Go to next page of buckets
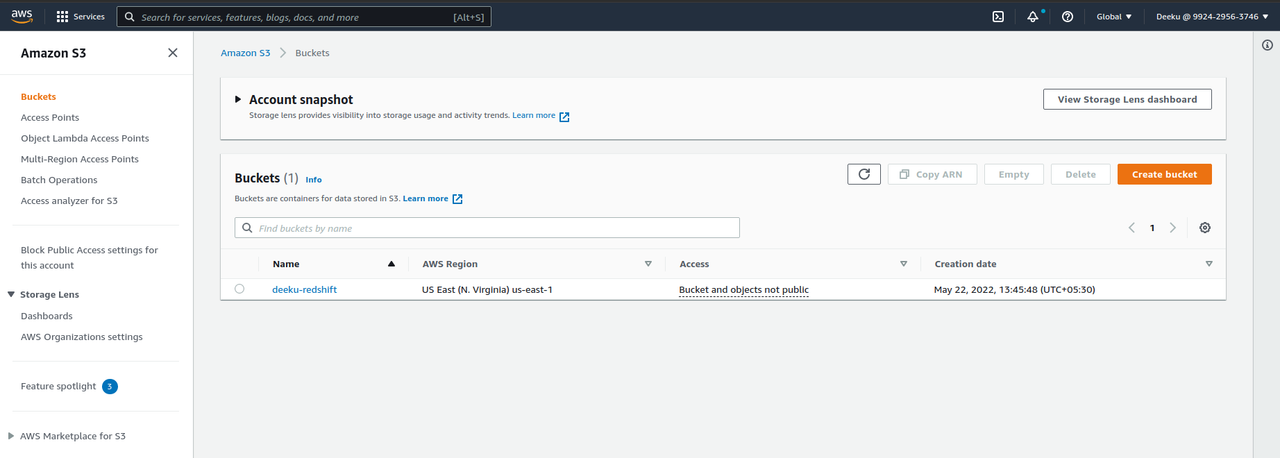Image resolution: width=1280 pixels, height=458 pixels. [1173, 228]
